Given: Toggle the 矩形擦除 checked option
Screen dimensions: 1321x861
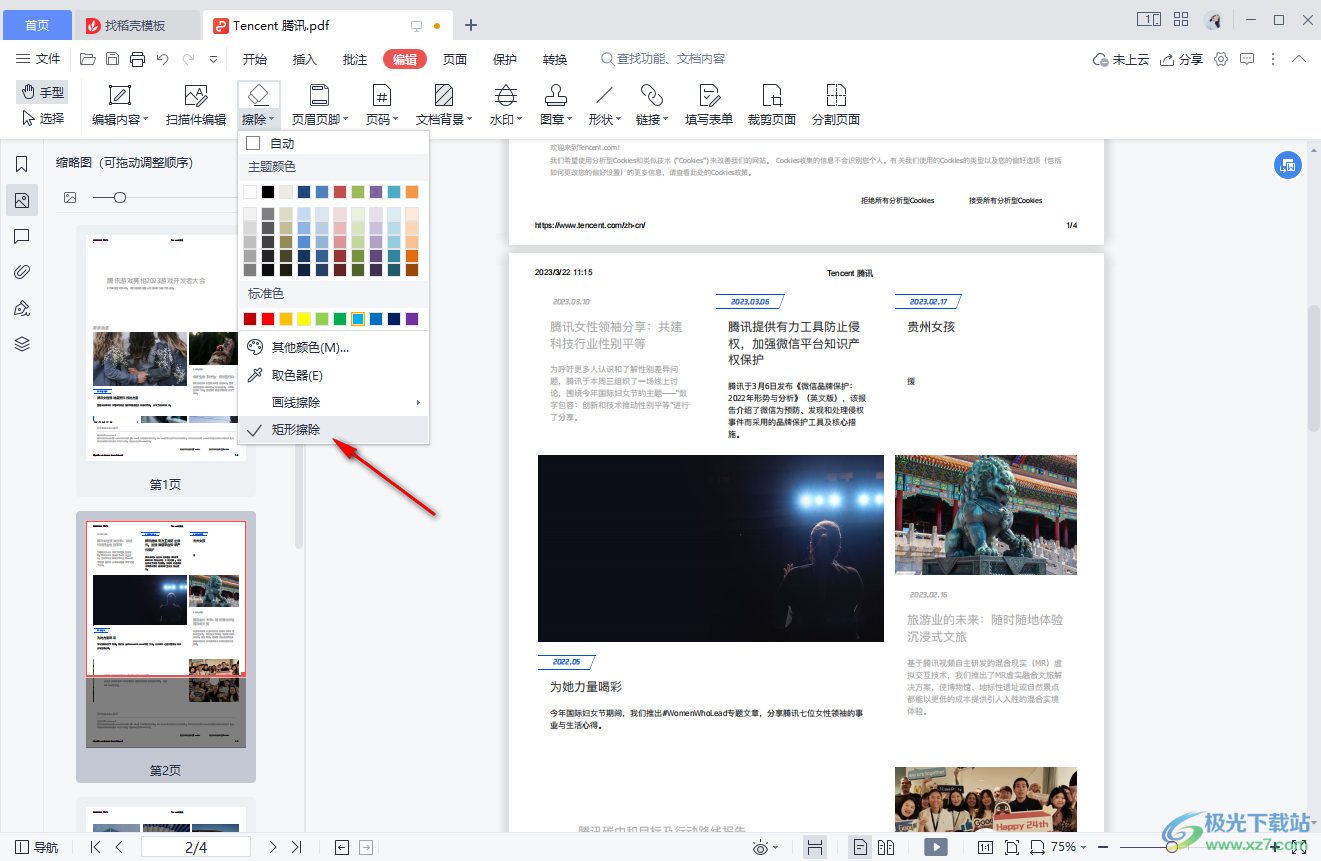Looking at the screenshot, I should pyautogui.click(x=333, y=430).
